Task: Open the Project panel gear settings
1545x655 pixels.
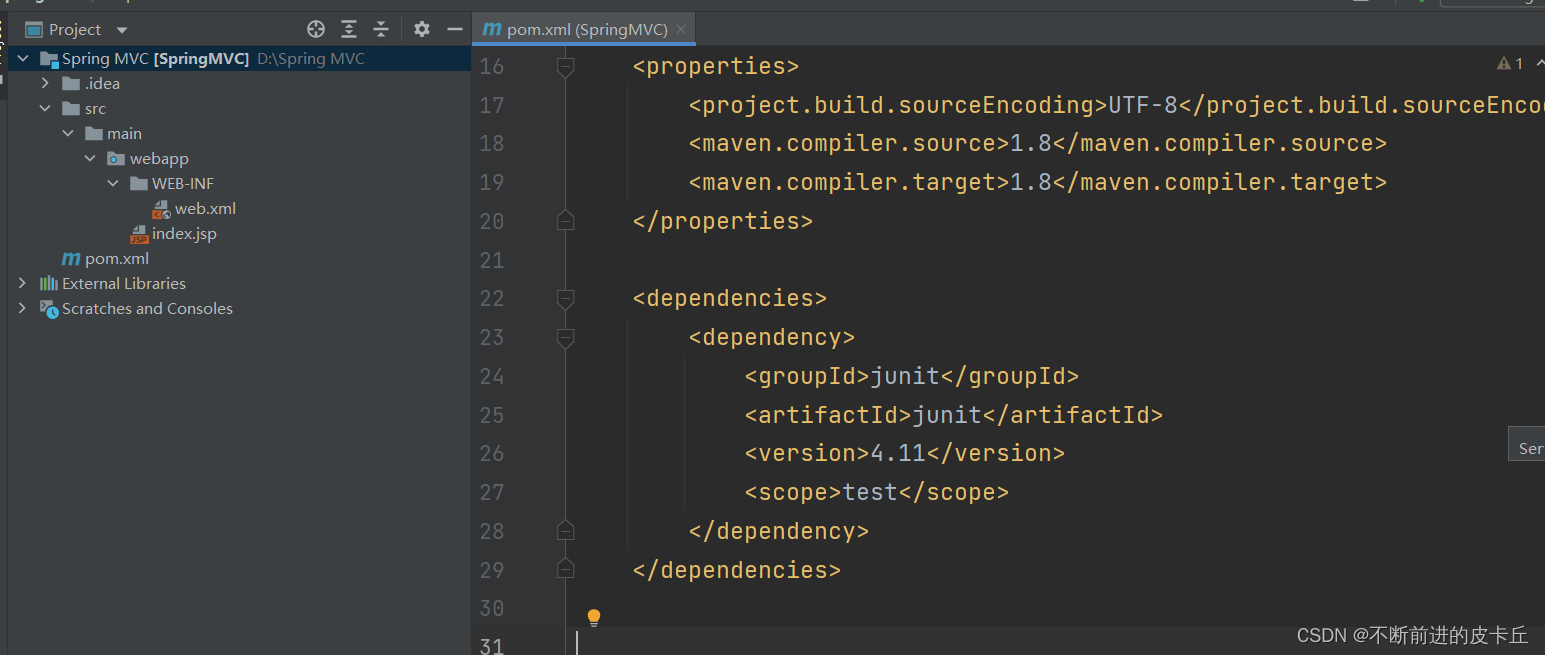Action: click(x=422, y=29)
